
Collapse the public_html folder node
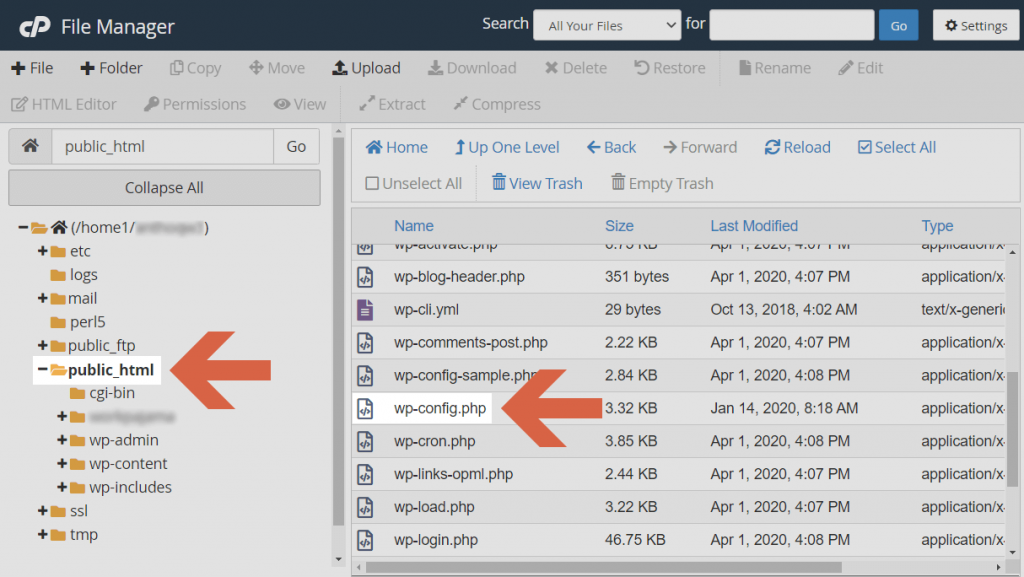(43, 370)
